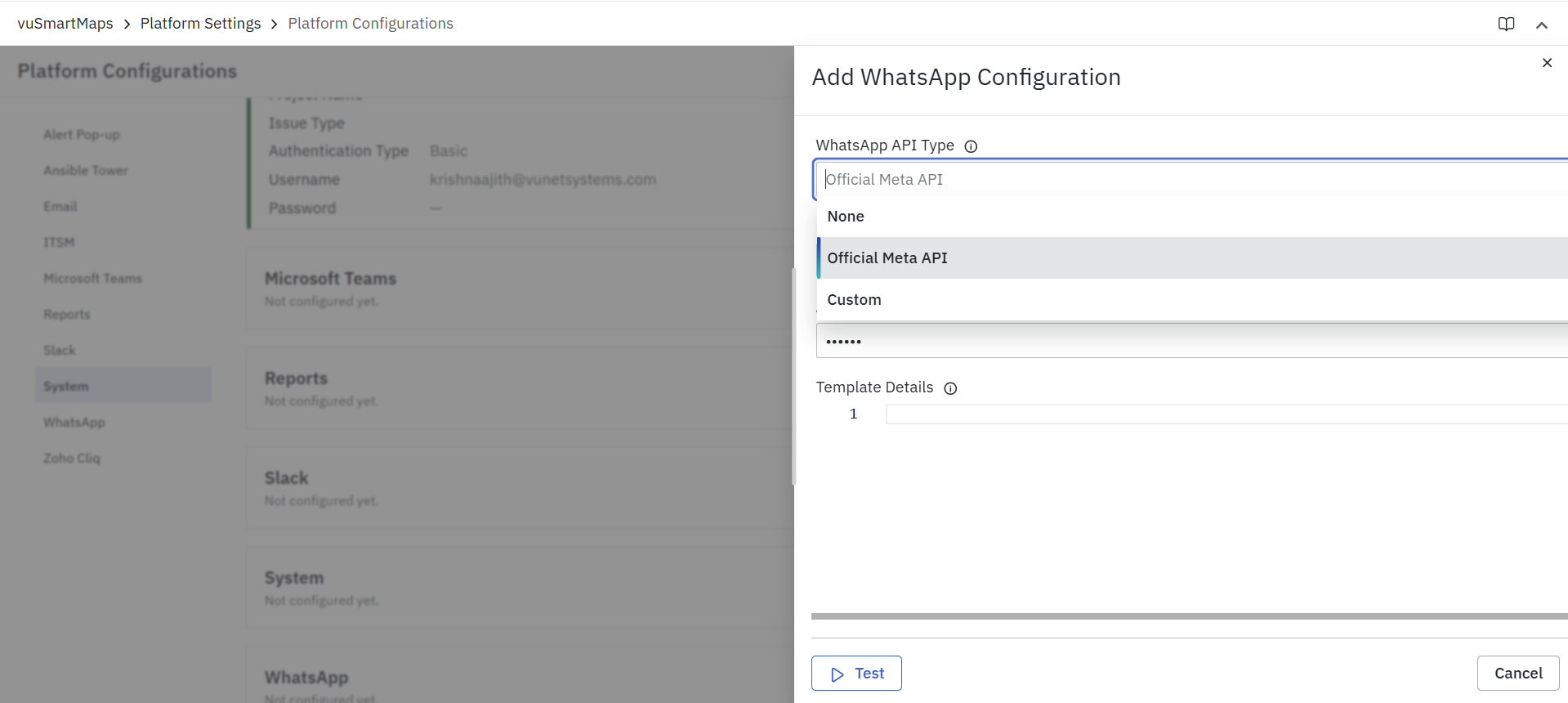Collapse the header with the chevron-up icon

pos(1542,25)
